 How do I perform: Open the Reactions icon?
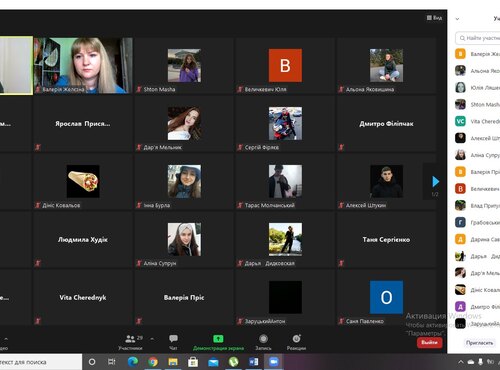(x=296, y=339)
